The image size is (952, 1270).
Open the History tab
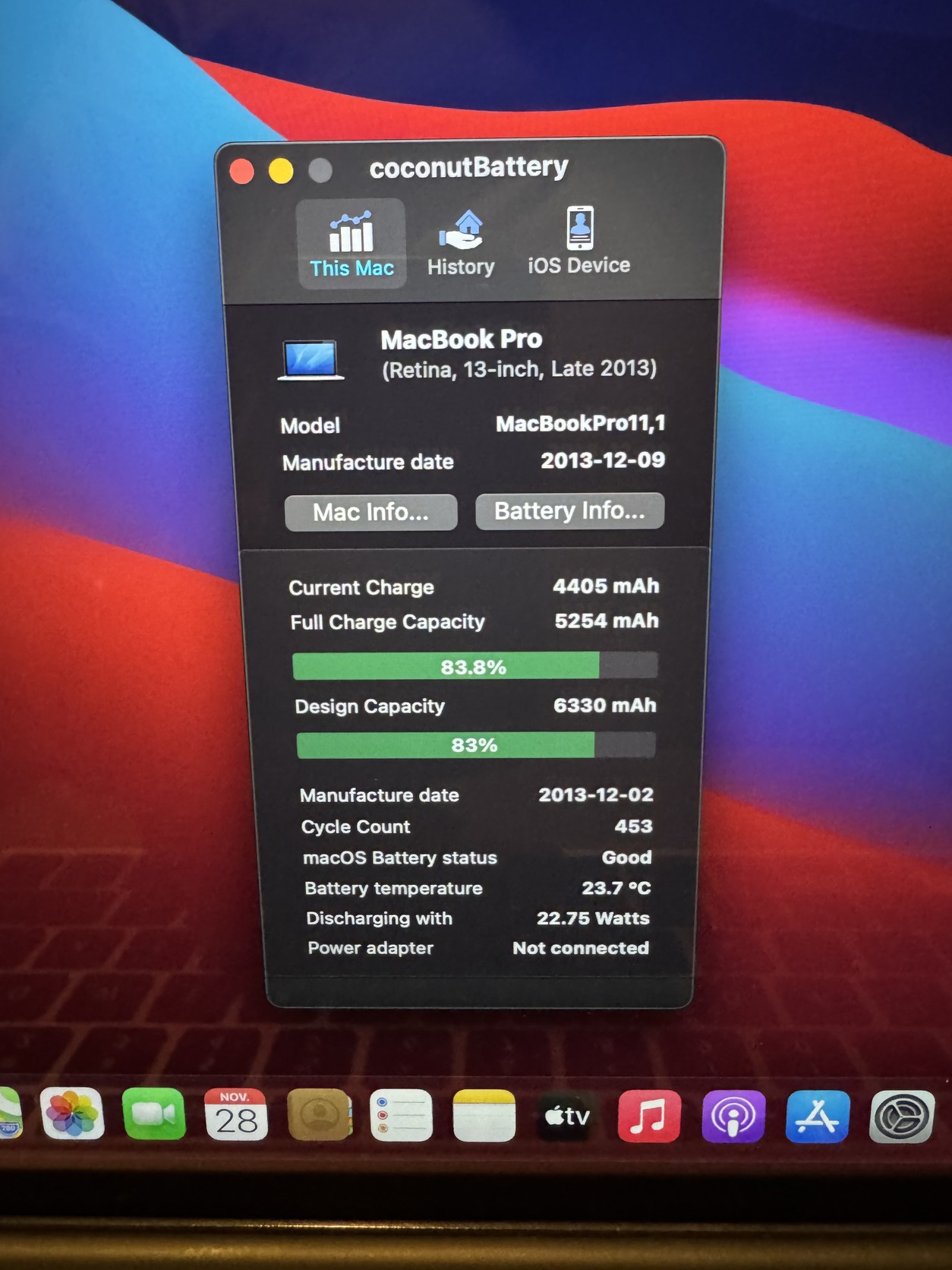pos(461,244)
